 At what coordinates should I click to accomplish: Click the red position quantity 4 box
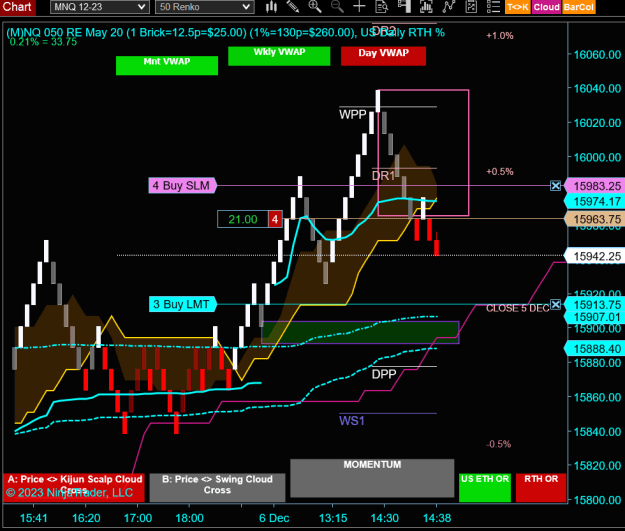coord(275,219)
